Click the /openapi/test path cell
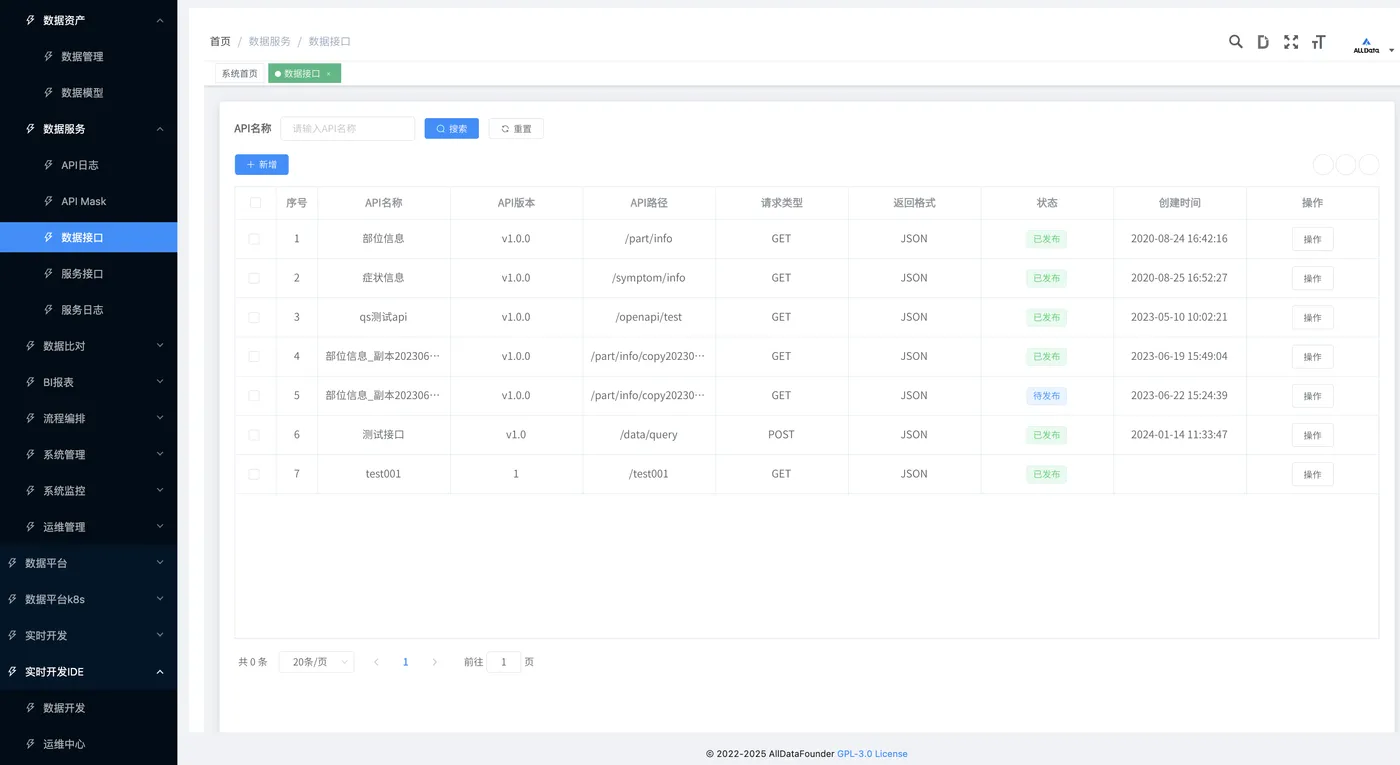 [649, 317]
